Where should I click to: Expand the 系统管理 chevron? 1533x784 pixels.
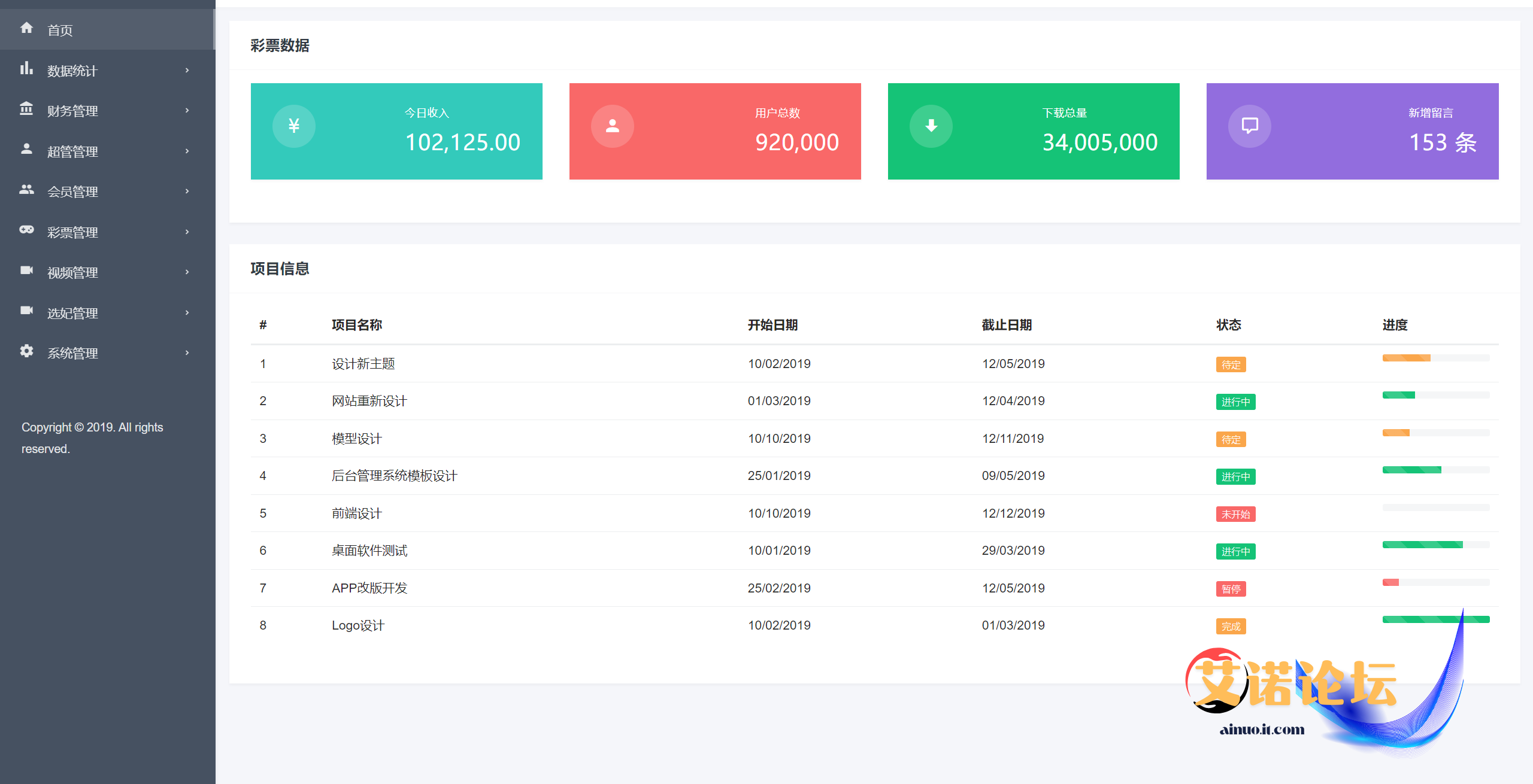coord(187,353)
